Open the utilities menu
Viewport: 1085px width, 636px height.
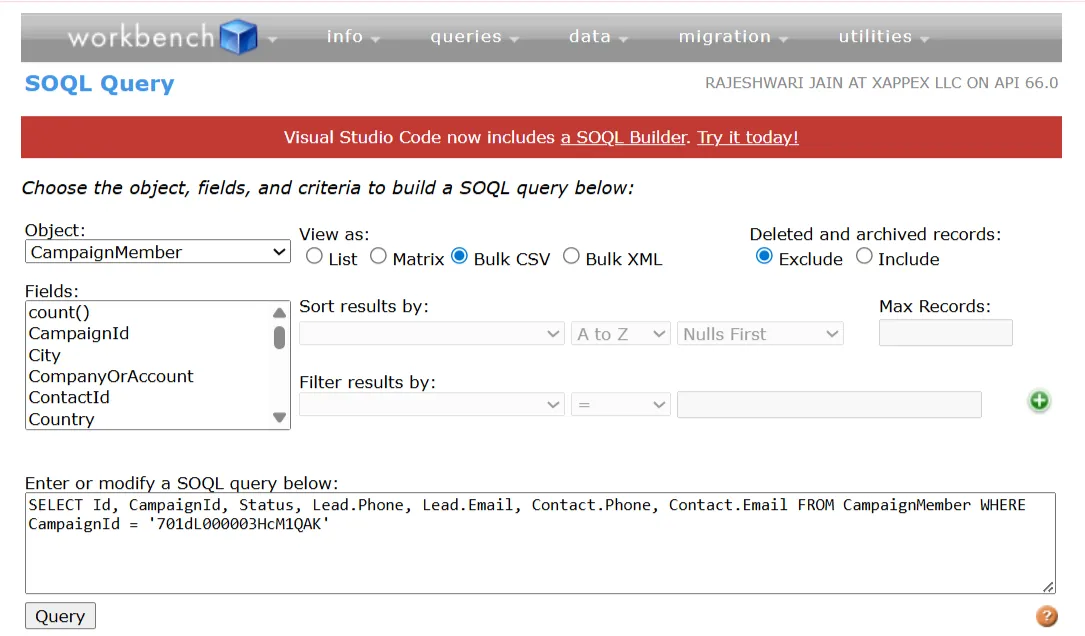tap(883, 37)
